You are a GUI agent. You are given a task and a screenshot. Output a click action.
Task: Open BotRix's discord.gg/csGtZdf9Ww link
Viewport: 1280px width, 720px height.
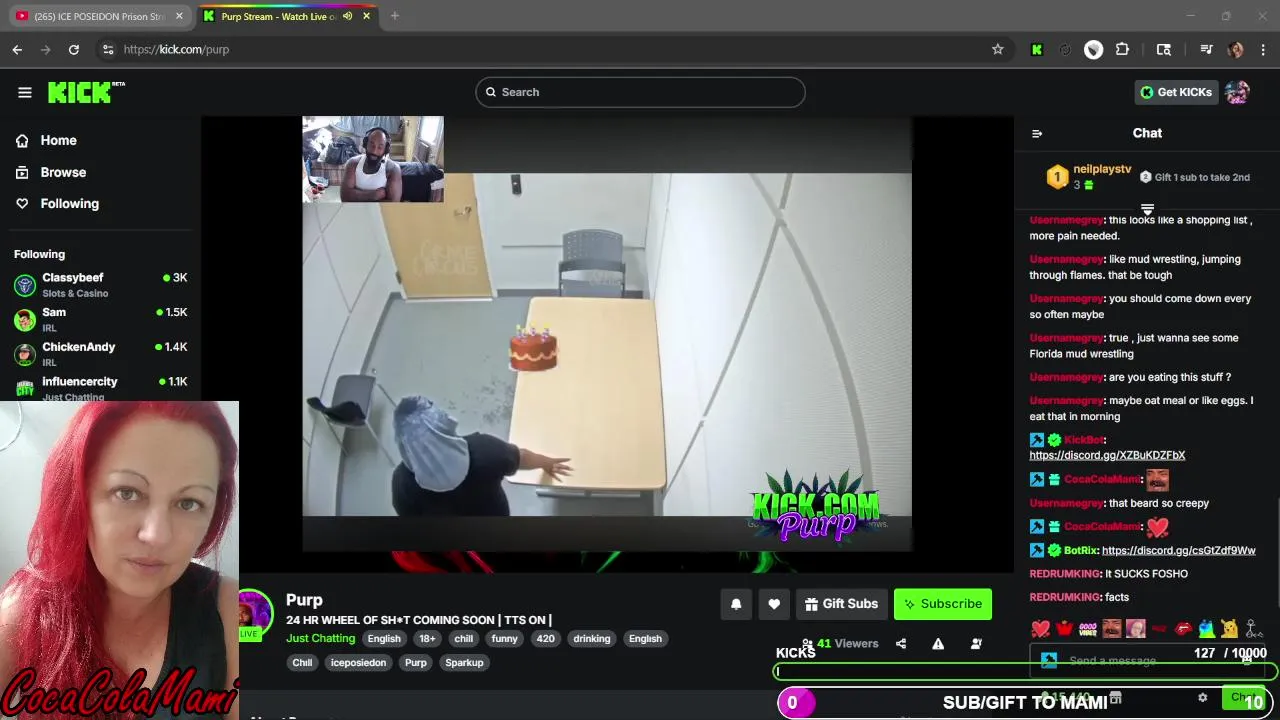click(x=1178, y=550)
